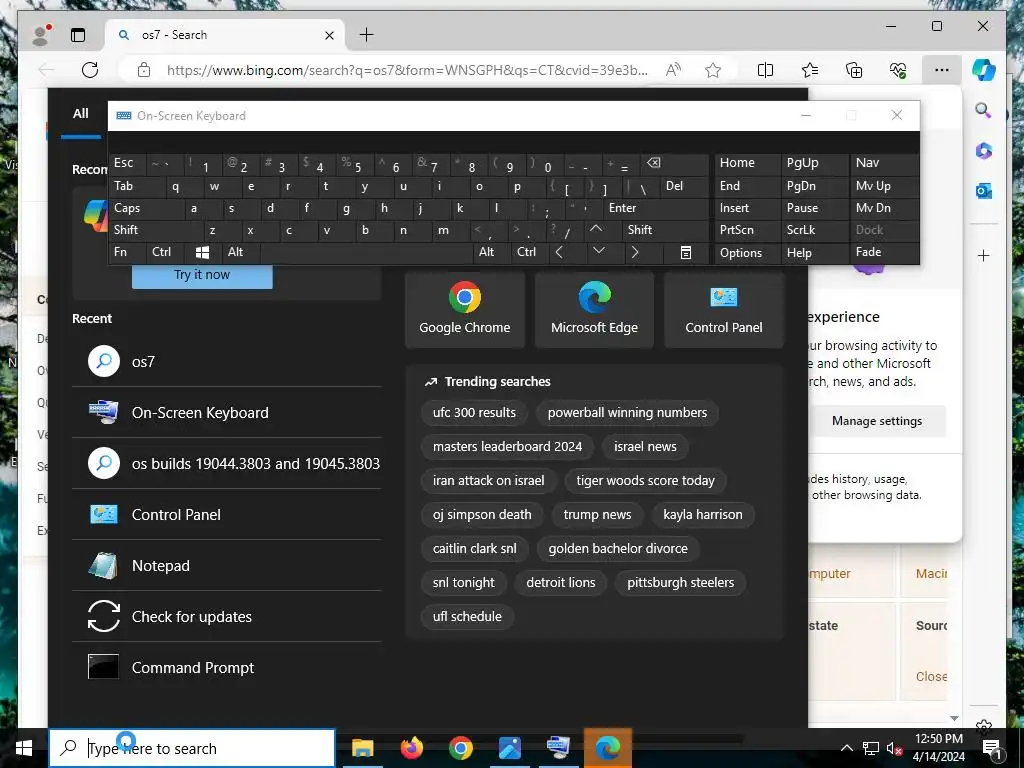1024x768 pixels.
Task: Click muted volume icon in tray
Action: (895, 748)
